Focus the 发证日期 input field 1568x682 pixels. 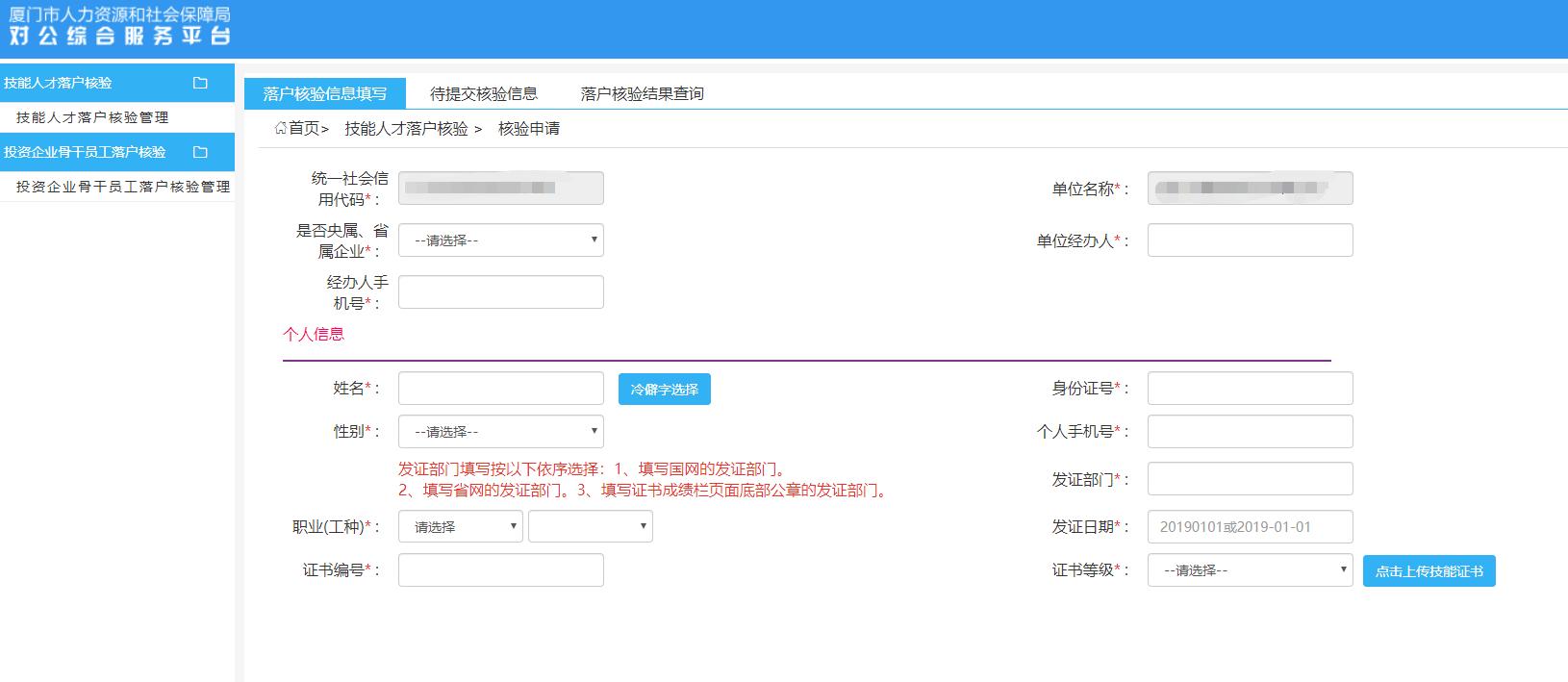[x=1251, y=526]
